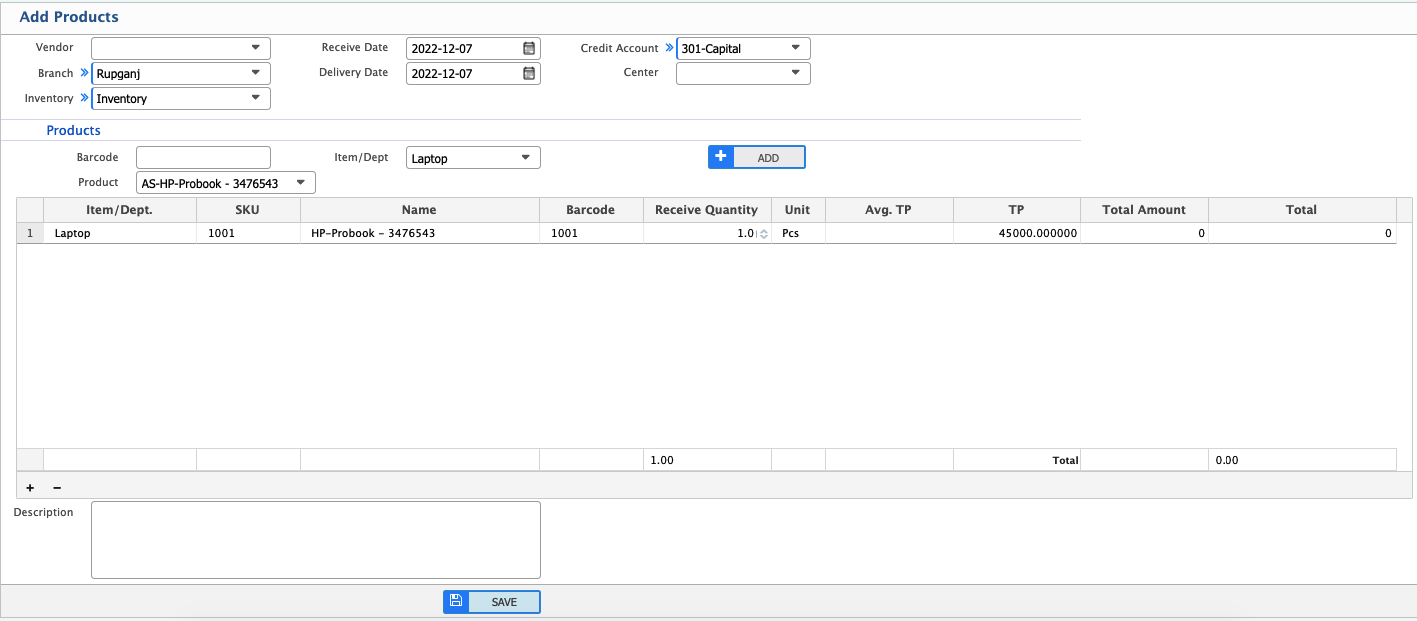Increment Receive Quantity using the stepper arrow
Screen dimensions: 1417x621
(x=763, y=229)
